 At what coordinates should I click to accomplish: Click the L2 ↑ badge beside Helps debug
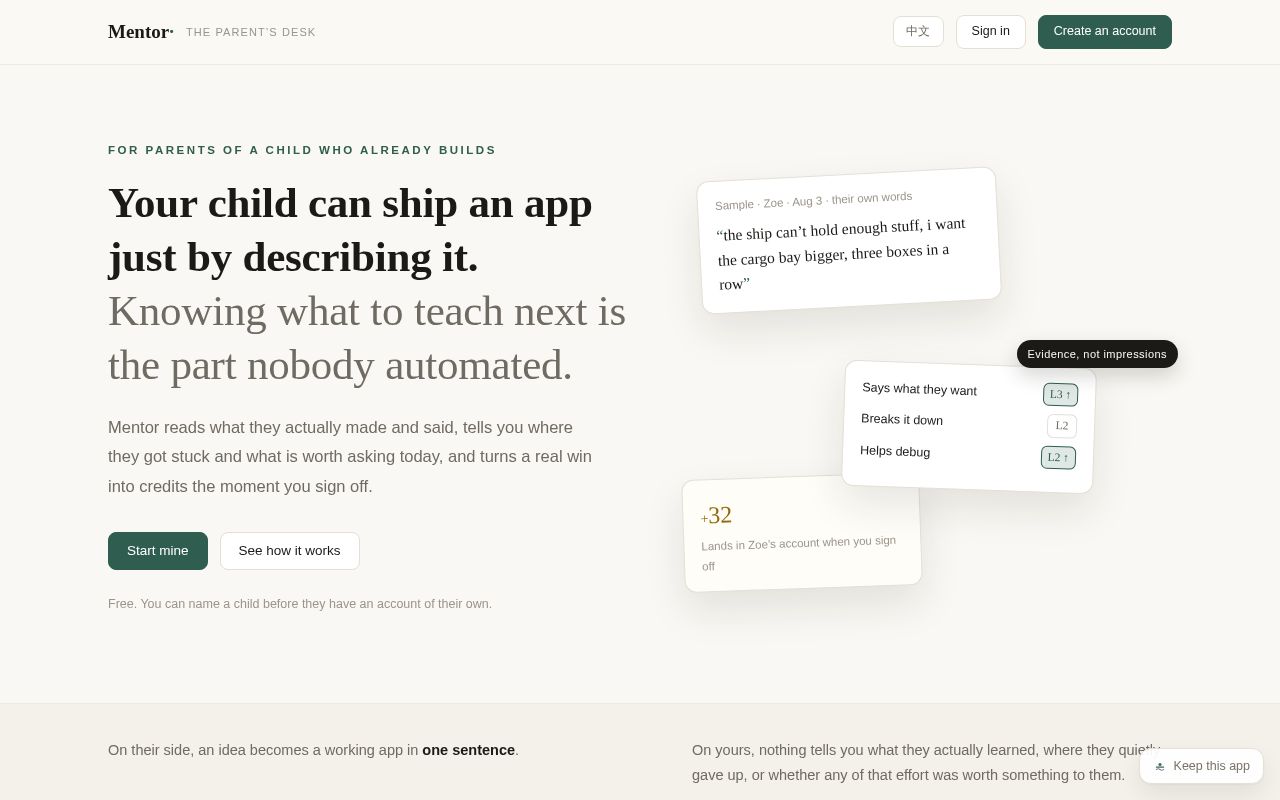[x=1058, y=458]
